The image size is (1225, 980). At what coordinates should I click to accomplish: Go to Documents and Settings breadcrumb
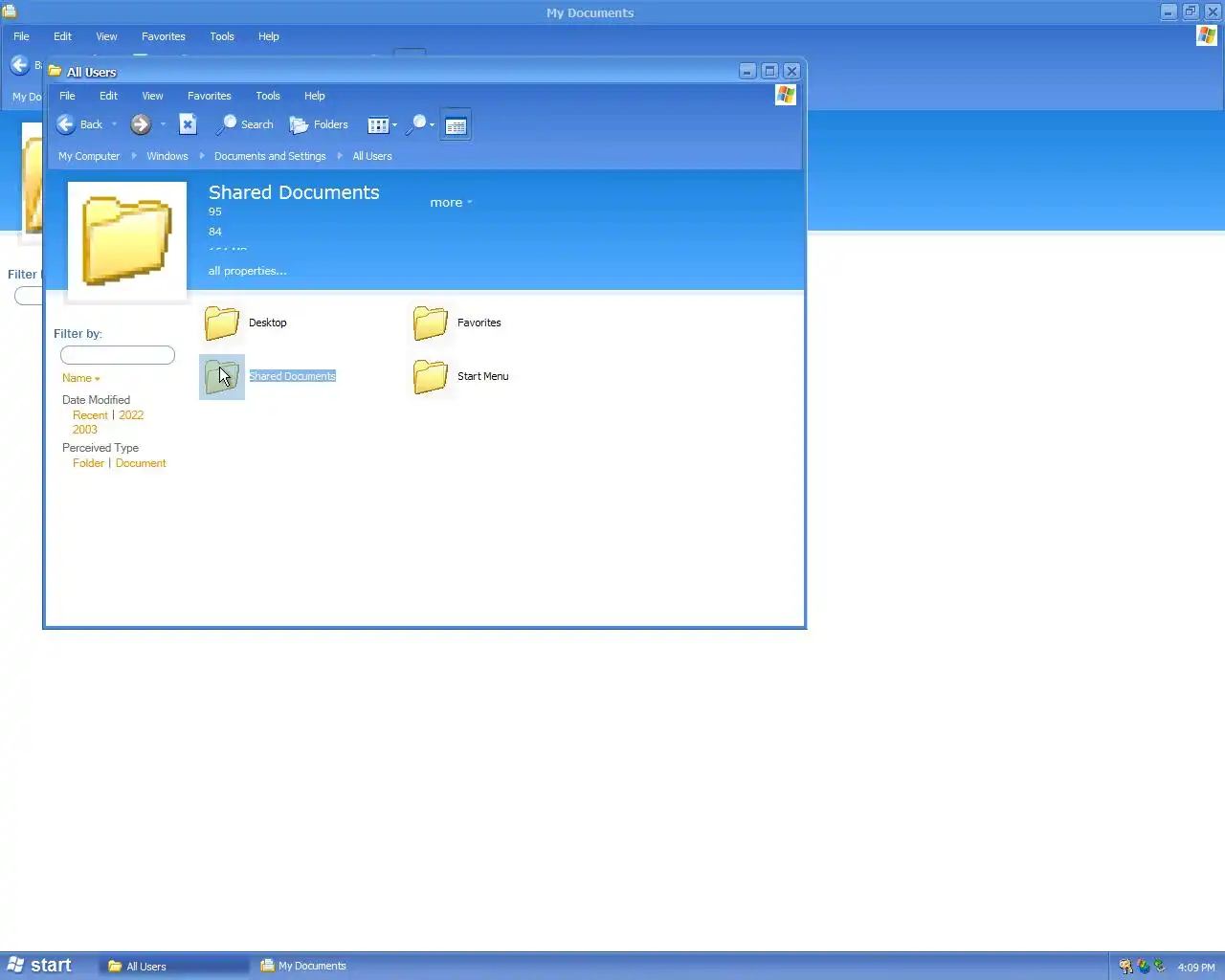point(270,156)
